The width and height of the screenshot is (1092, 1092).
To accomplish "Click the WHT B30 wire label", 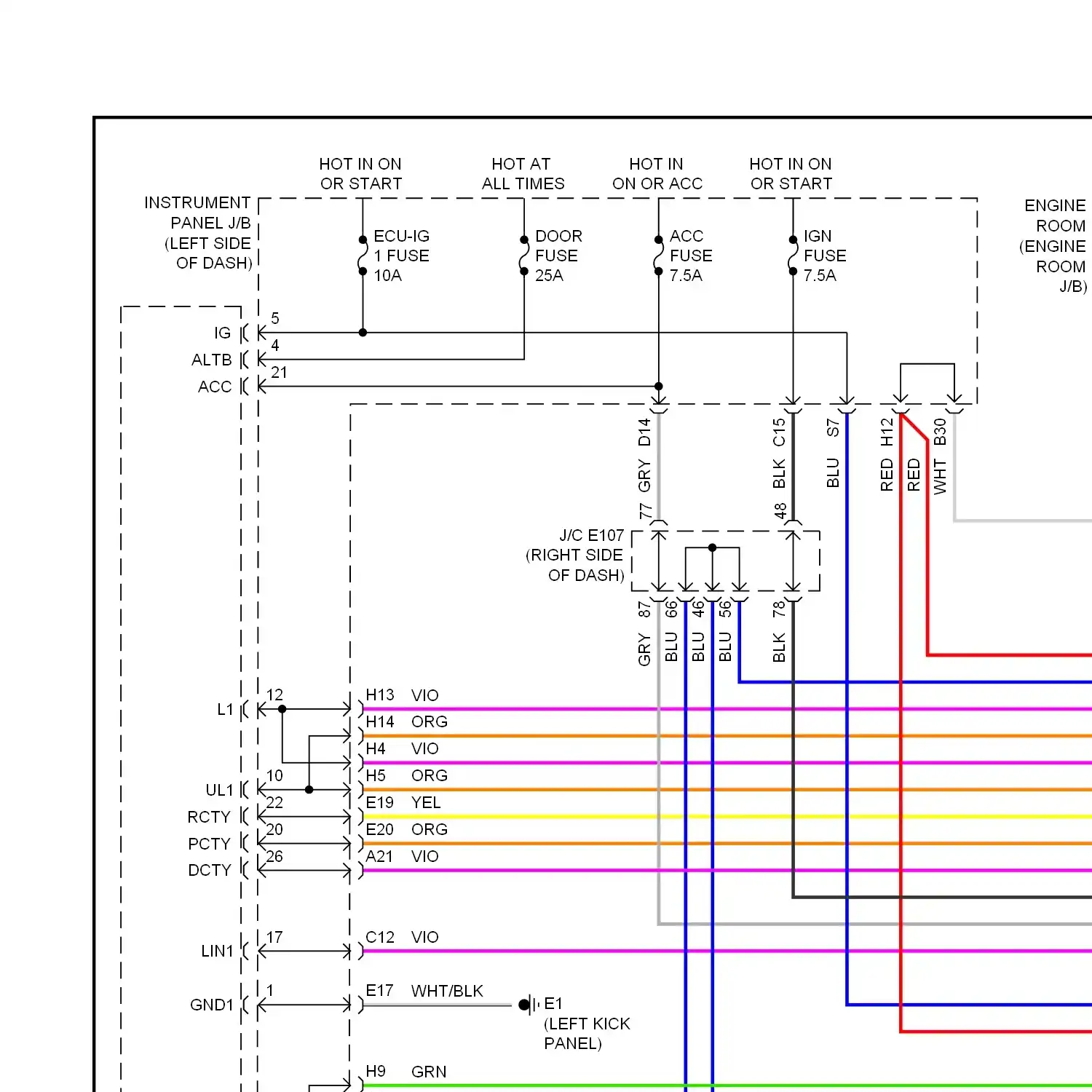I will tap(940, 456).
